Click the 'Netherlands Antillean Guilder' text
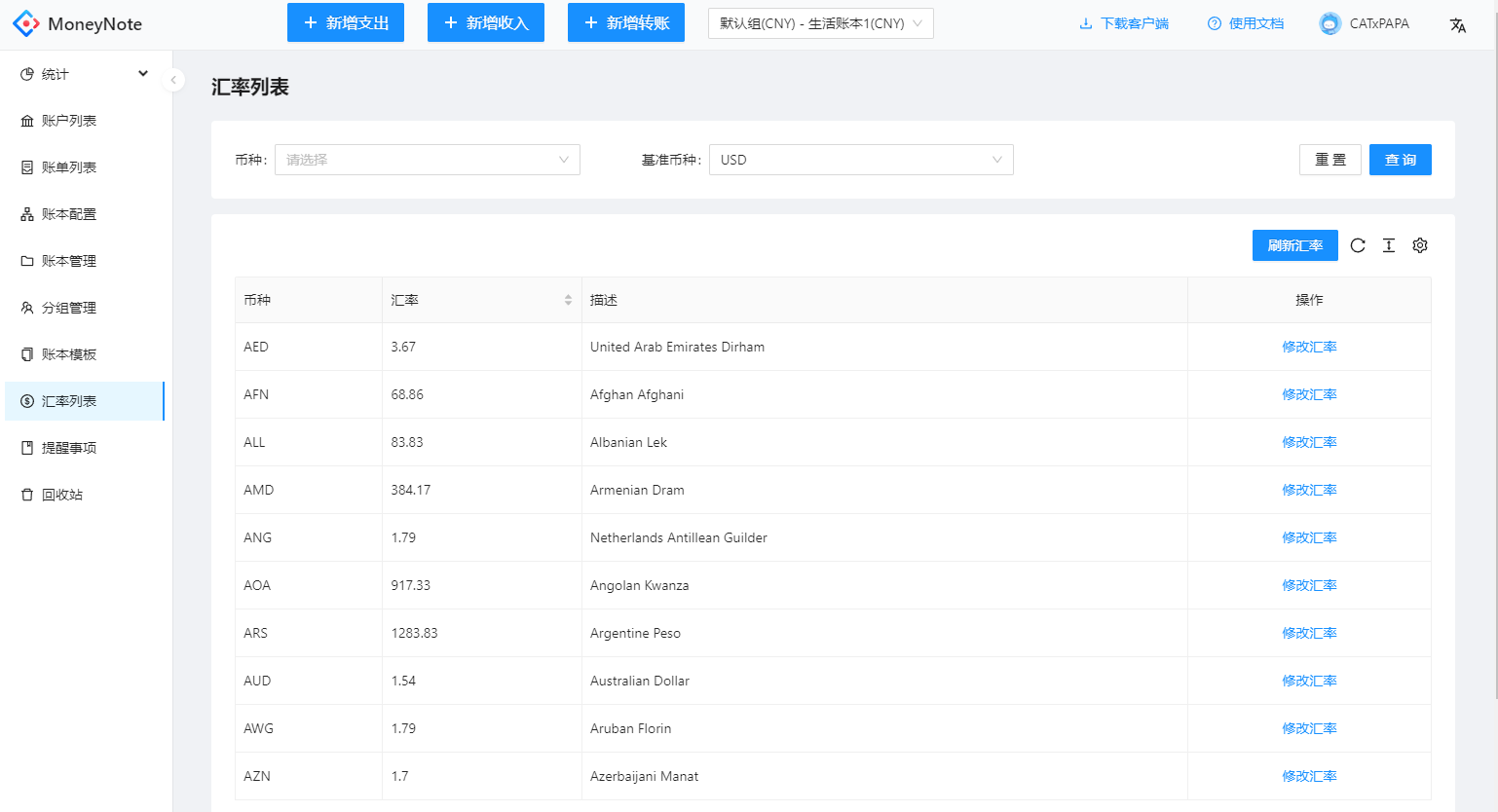The image size is (1498, 812). (x=679, y=537)
